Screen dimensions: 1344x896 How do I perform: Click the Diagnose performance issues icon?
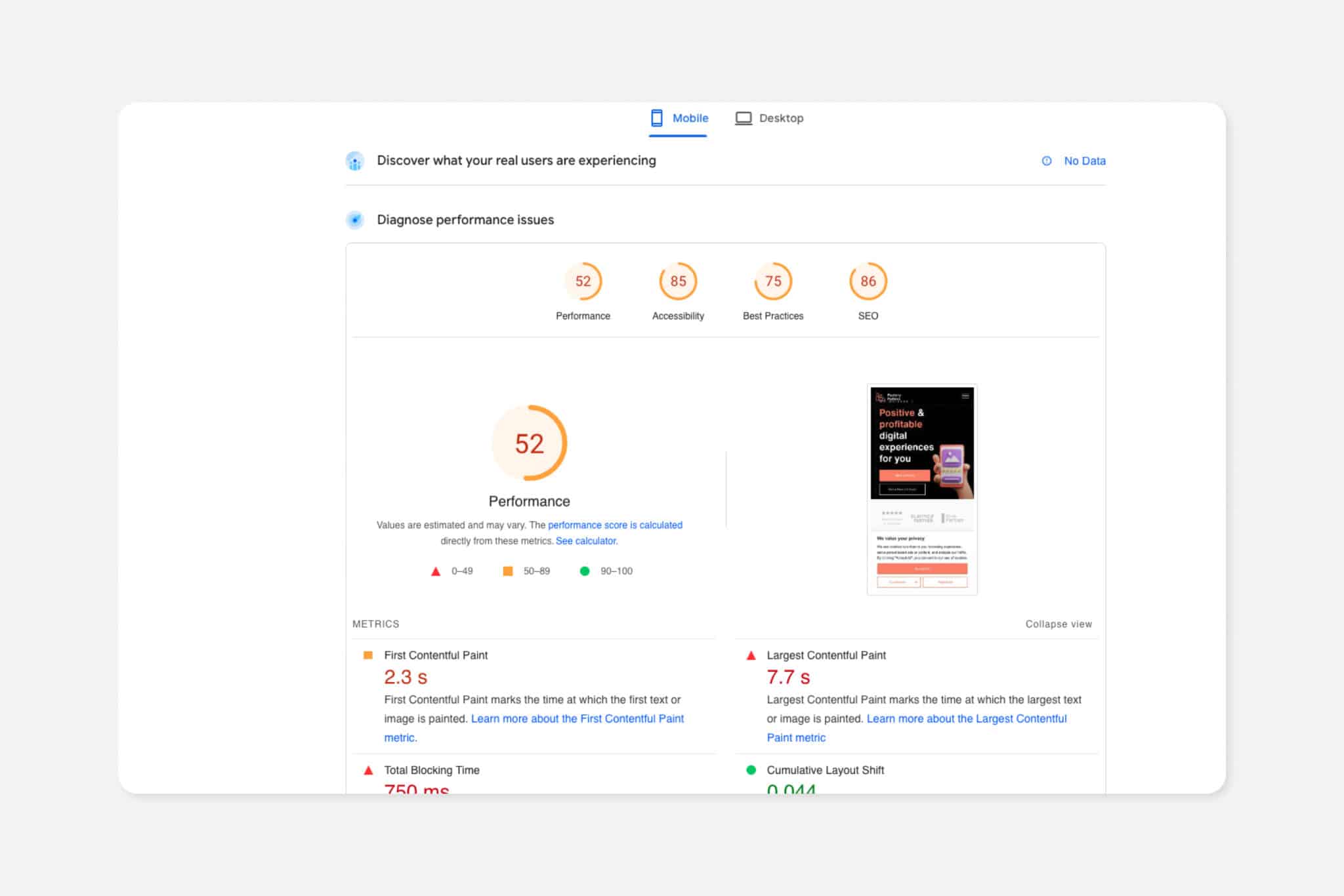pos(355,220)
